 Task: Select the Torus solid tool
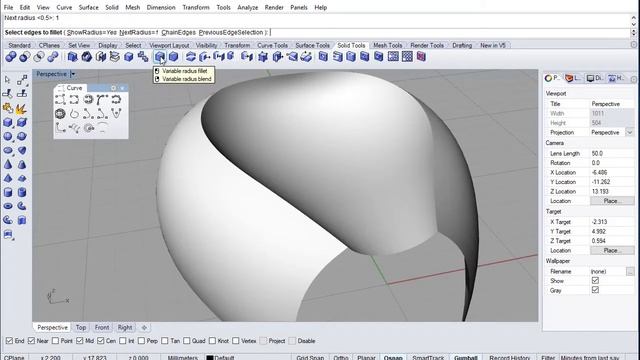pyautogui.click(x=7, y=206)
